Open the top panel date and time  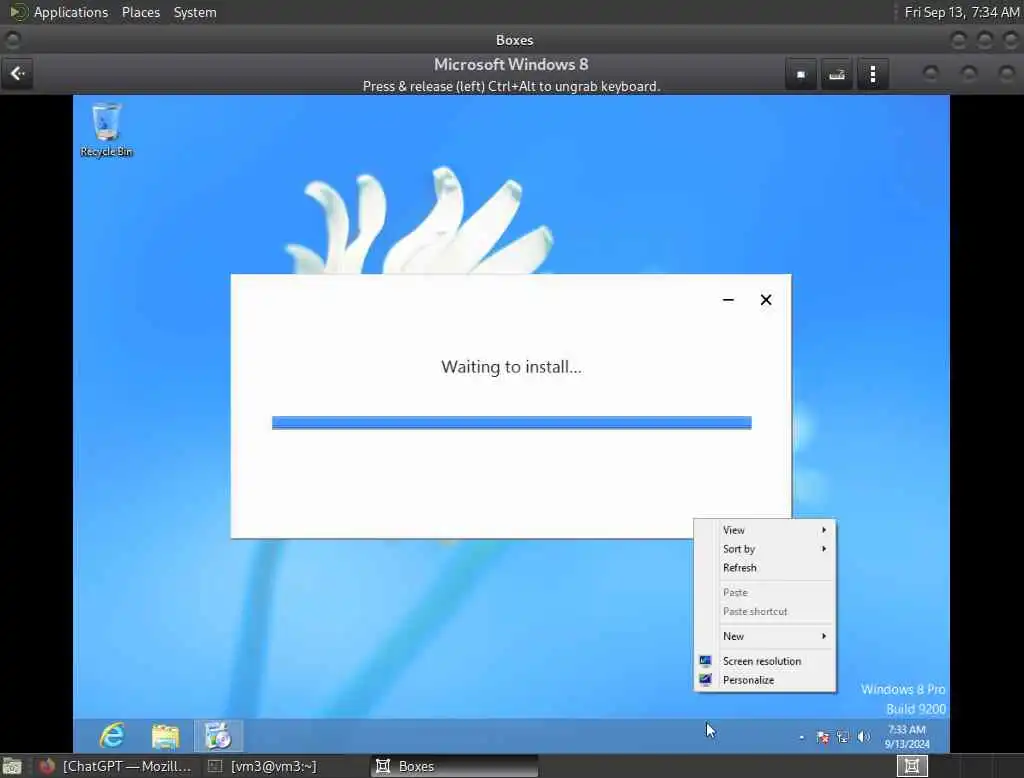961,12
